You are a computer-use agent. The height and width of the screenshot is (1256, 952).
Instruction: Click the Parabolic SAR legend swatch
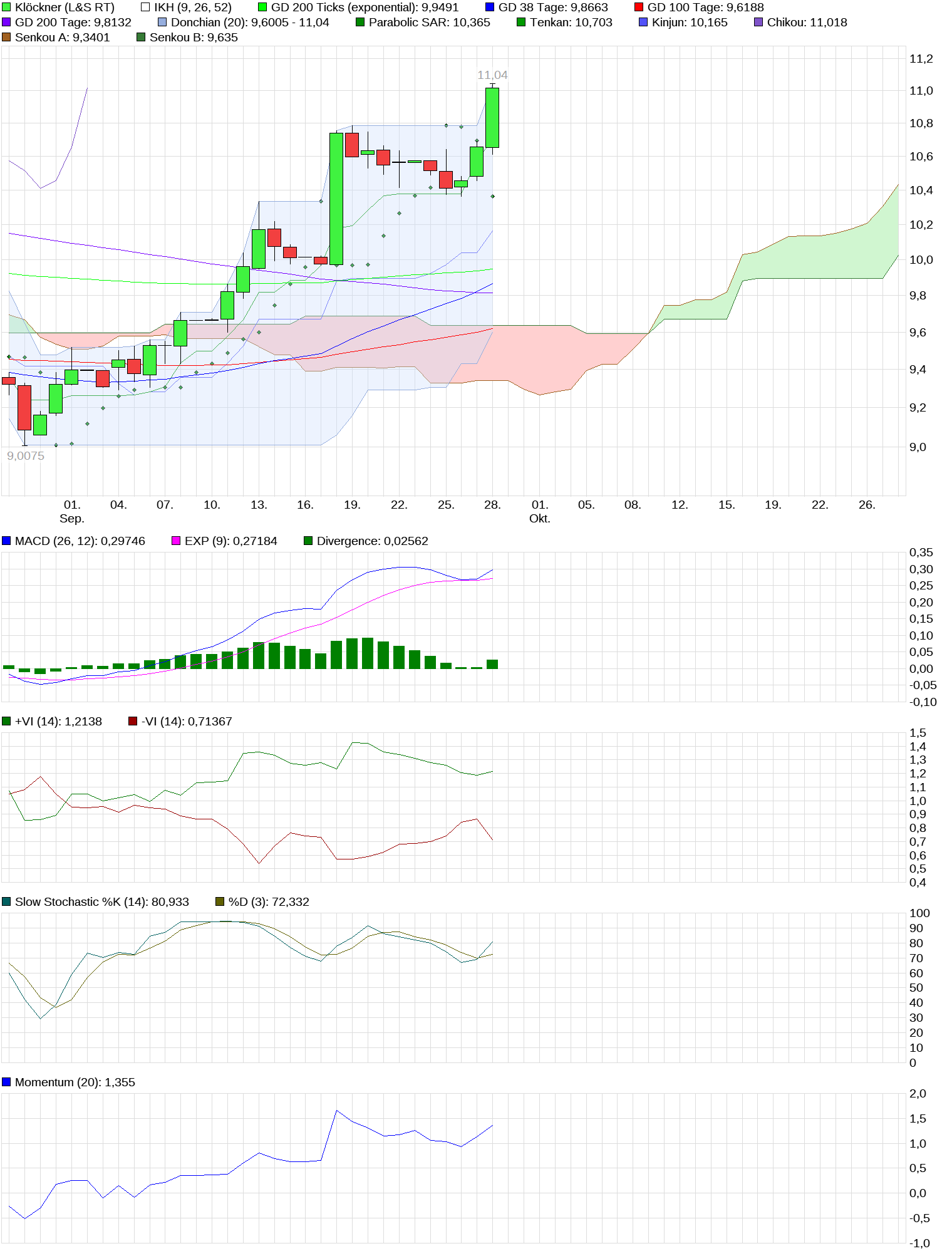coord(360,23)
